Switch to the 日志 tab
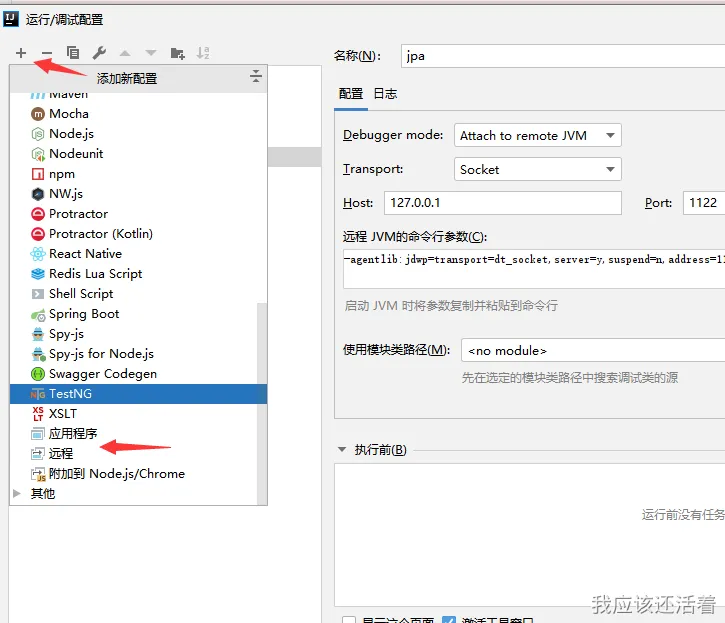The height and width of the screenshot is (623, 725). pyautogui.click(x=385, y=94)
